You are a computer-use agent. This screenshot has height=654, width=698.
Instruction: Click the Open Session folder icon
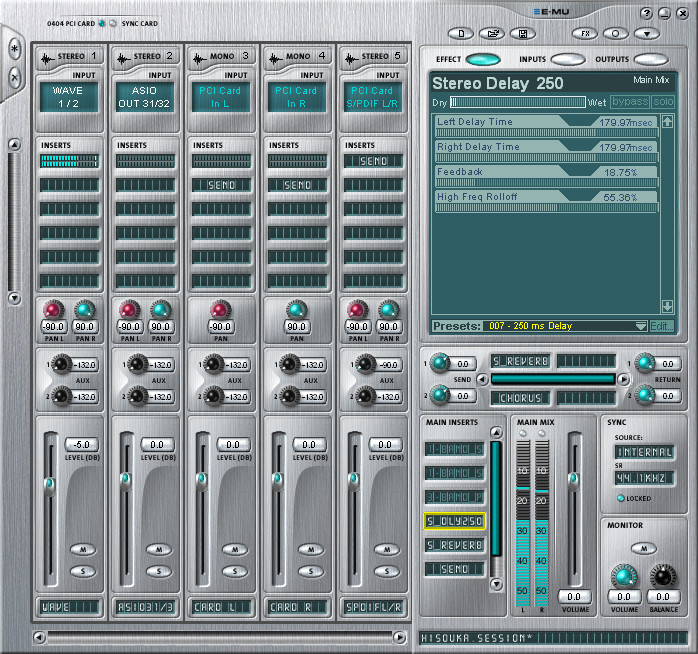pyautogui.click(x=490, y=33)
